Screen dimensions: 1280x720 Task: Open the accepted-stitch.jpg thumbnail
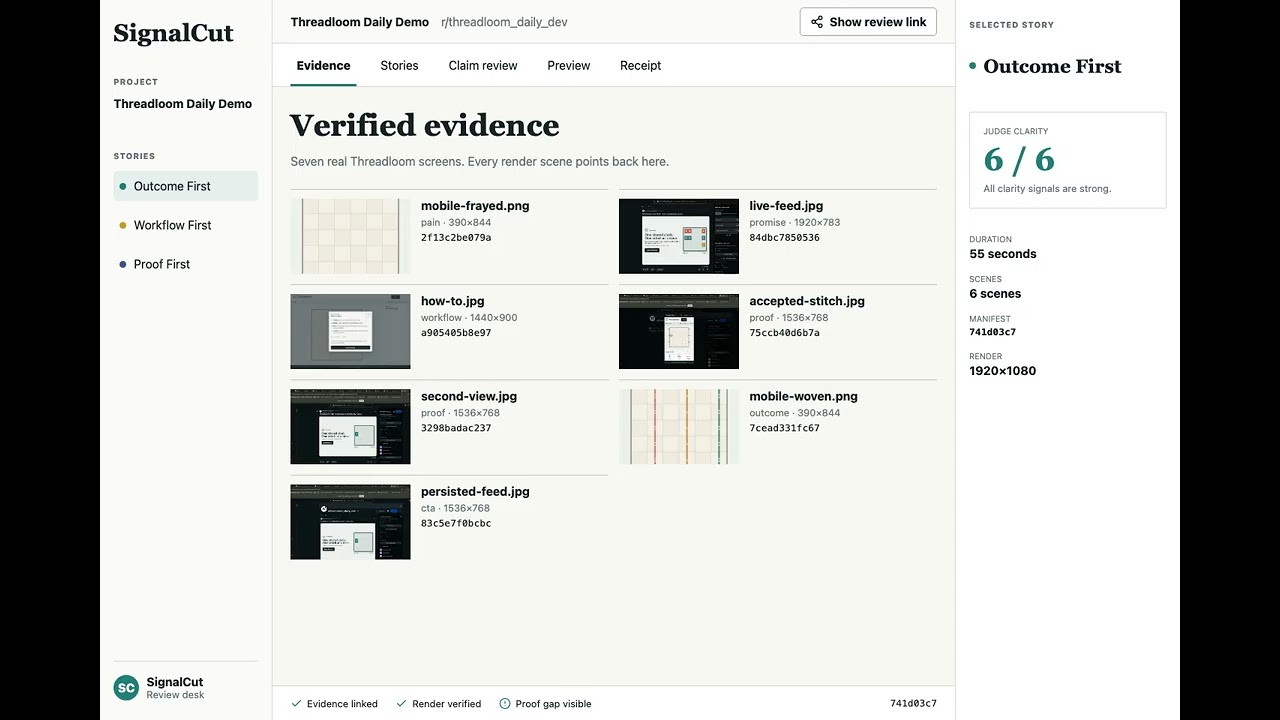(679, 331)
